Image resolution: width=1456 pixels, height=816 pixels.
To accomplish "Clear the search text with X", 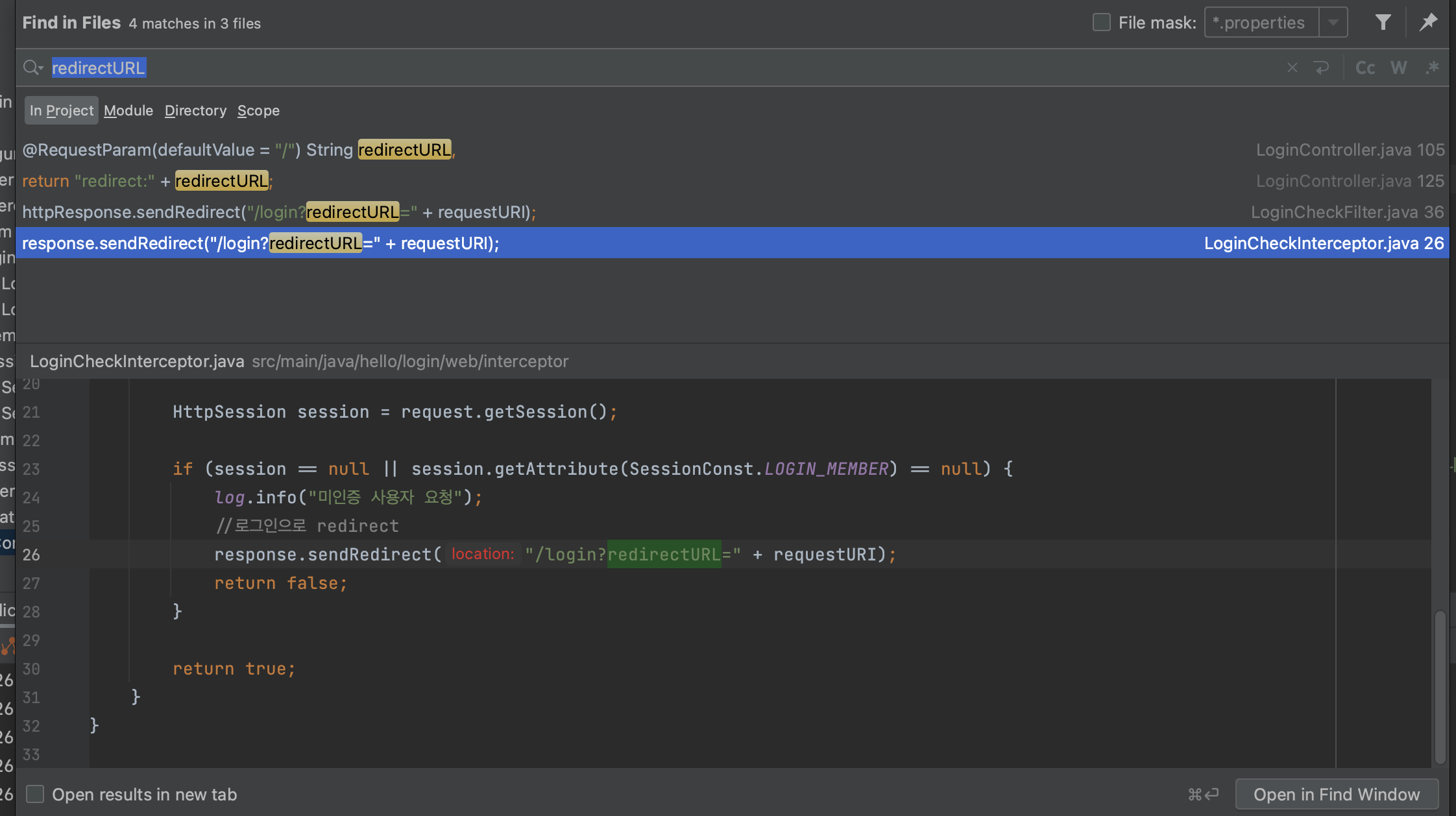I will tap(1292, 67).
